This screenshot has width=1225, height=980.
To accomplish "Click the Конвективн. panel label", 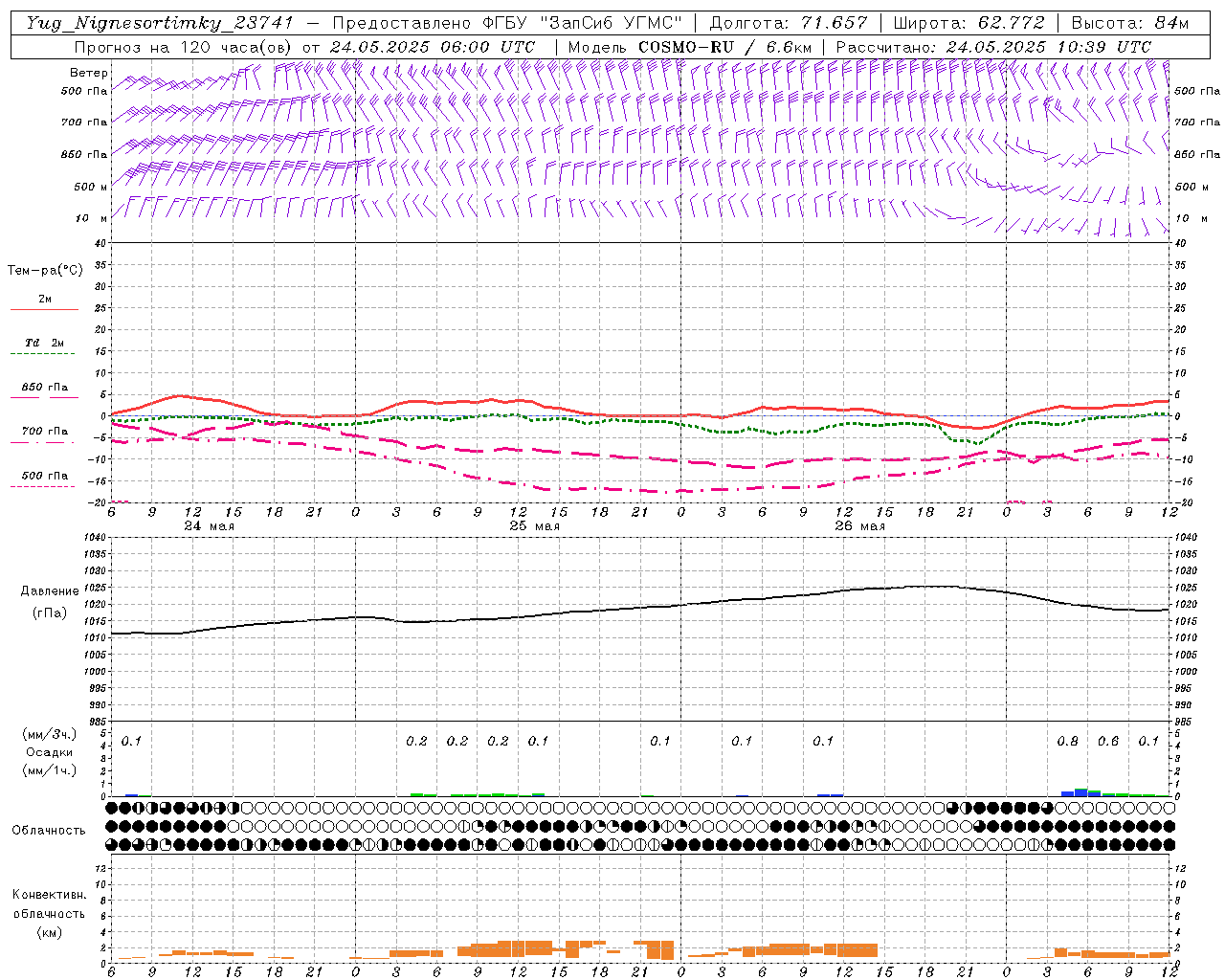I will [49, 895].
